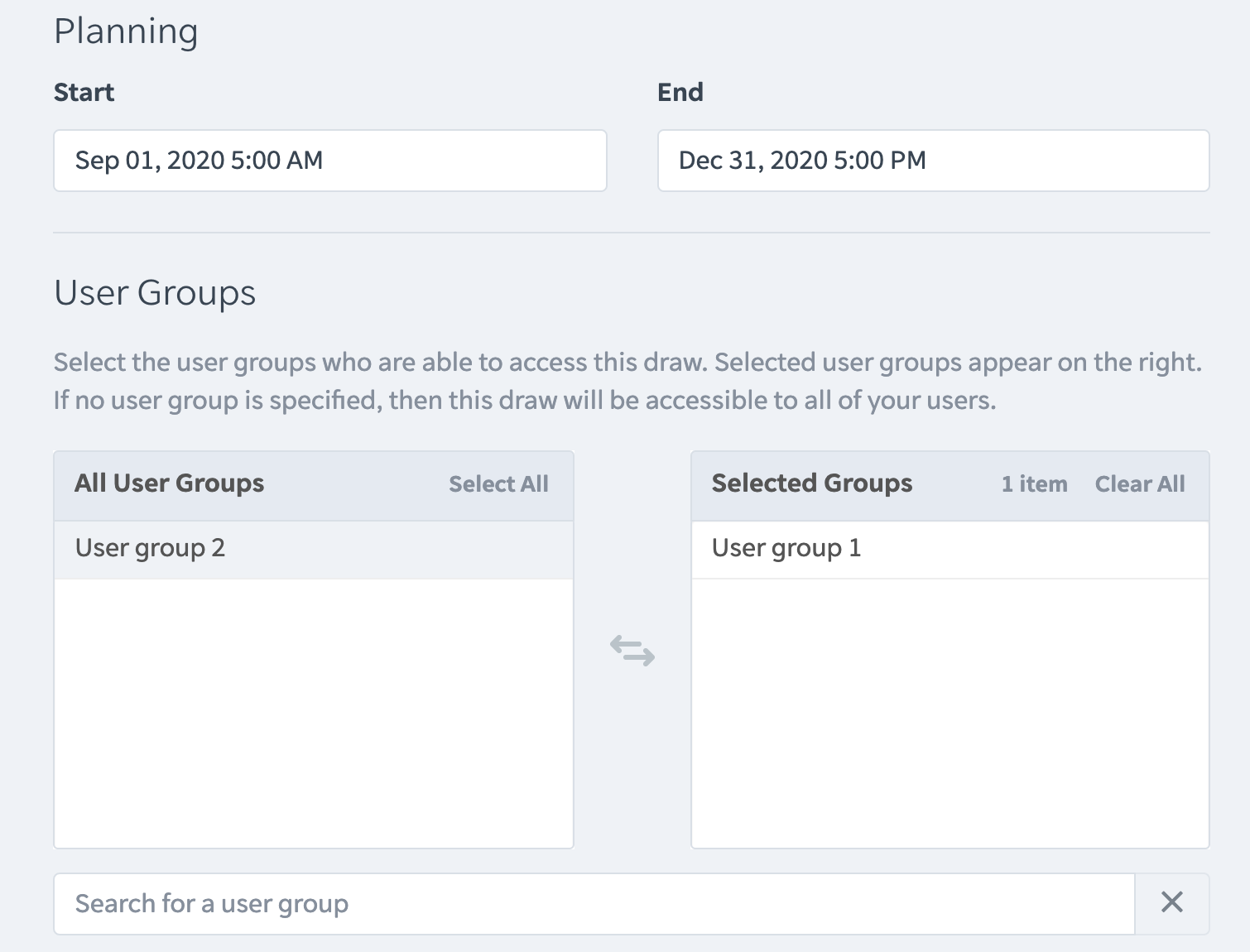Focus the Search for a user group field
1250x952 pixels.
(594, 904)
